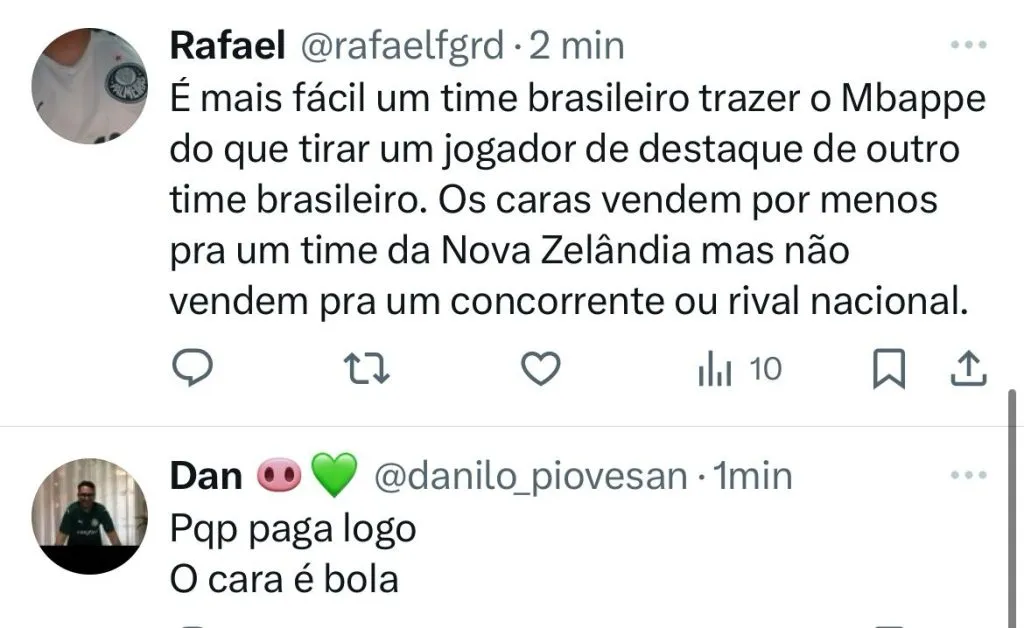Open more options on Dan's reply
The width and height of the screenshot is (1024, 628).
(x=967, y=476)
